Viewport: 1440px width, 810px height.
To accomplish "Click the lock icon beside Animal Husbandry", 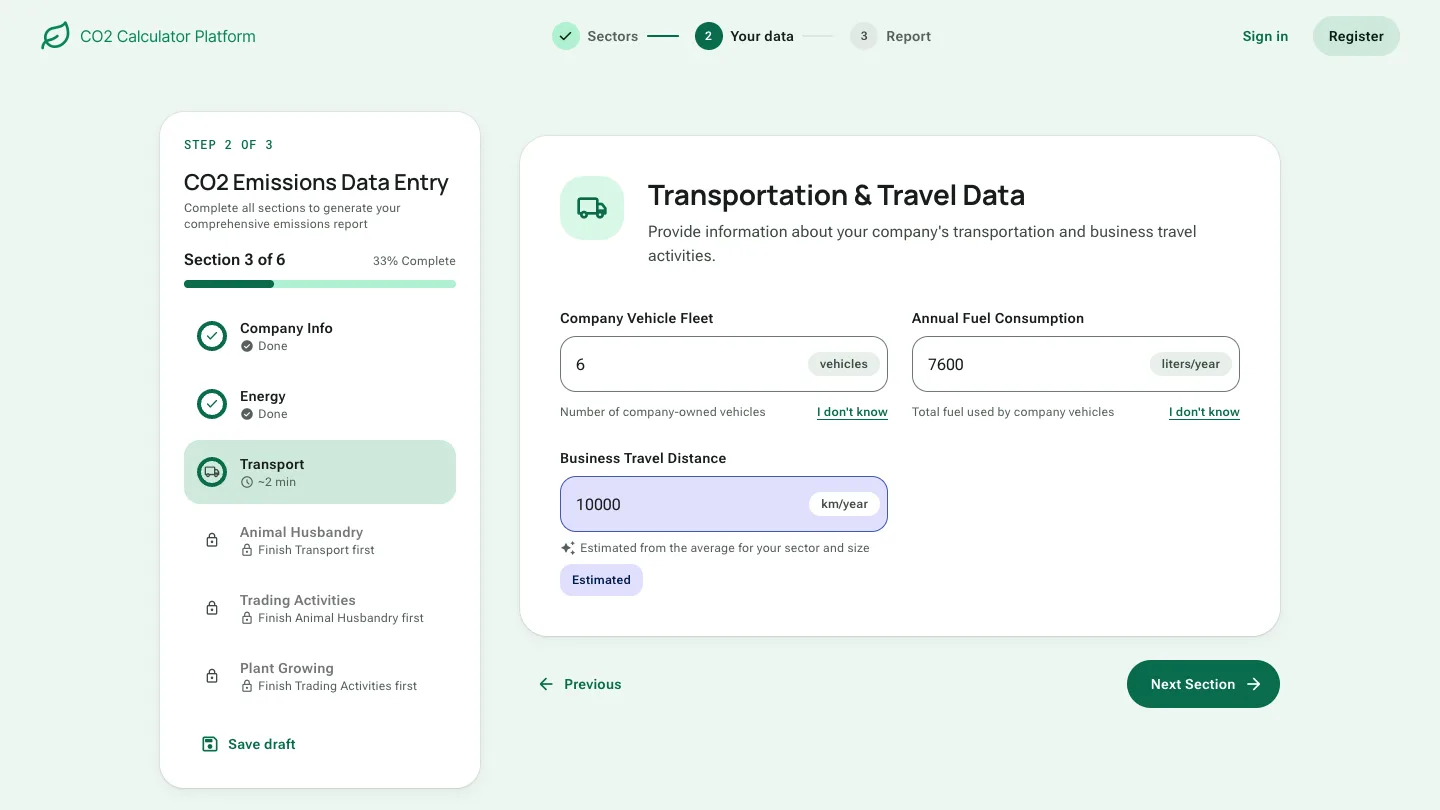I will (x=212, y=540).
